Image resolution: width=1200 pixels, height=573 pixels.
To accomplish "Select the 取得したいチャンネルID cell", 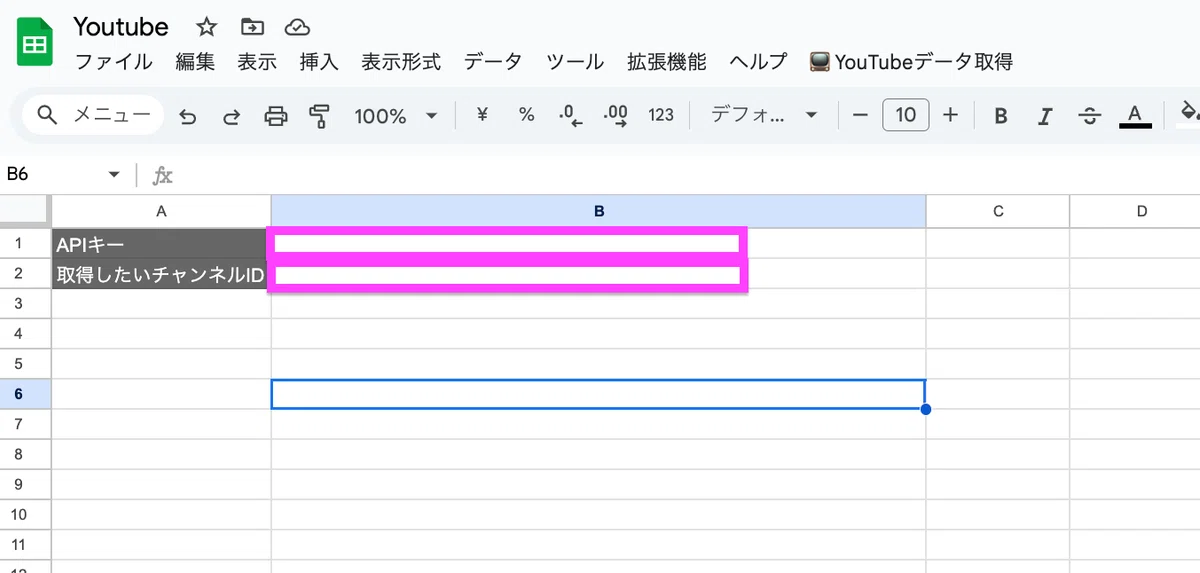I will [x=161, y=274].
